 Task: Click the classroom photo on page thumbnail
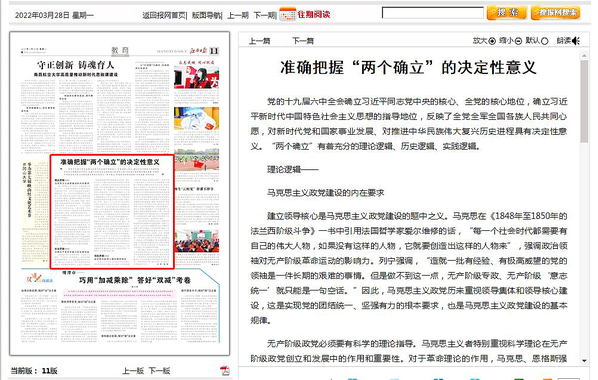196,240
